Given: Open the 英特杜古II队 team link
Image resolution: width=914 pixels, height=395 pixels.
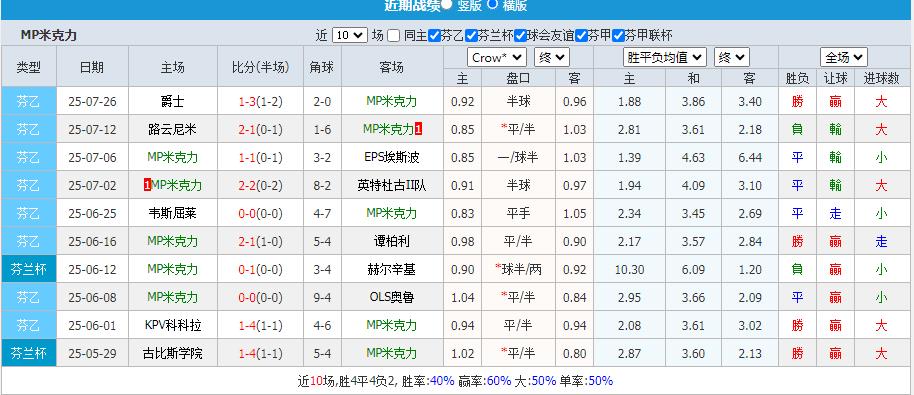Looking at the screenshot, I should [x=392, y=185].
